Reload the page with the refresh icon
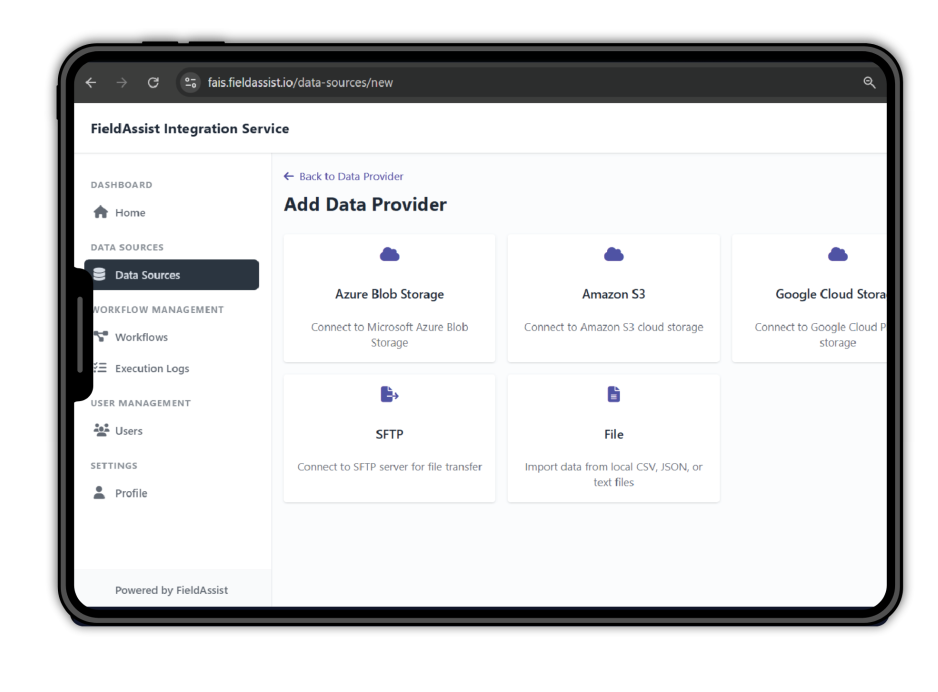938x692 pixels. pyautogui.click(x=153, y=83)
